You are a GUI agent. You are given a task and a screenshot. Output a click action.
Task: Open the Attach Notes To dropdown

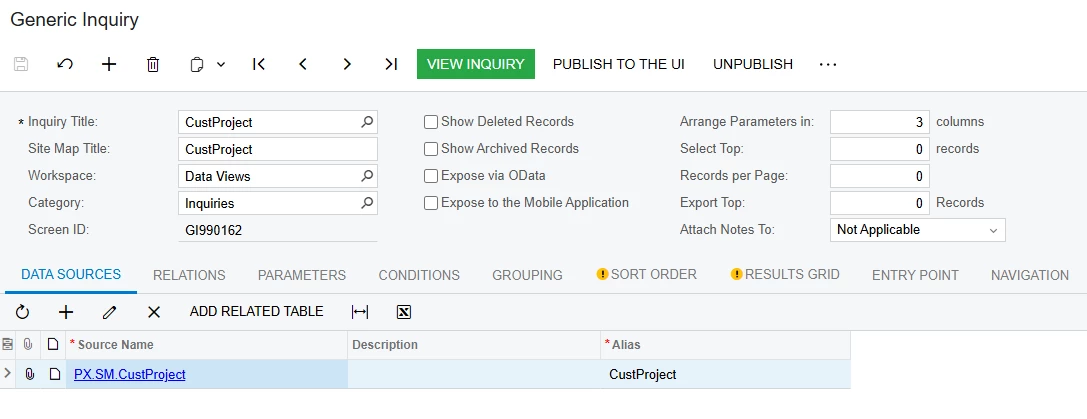[917, 230]
